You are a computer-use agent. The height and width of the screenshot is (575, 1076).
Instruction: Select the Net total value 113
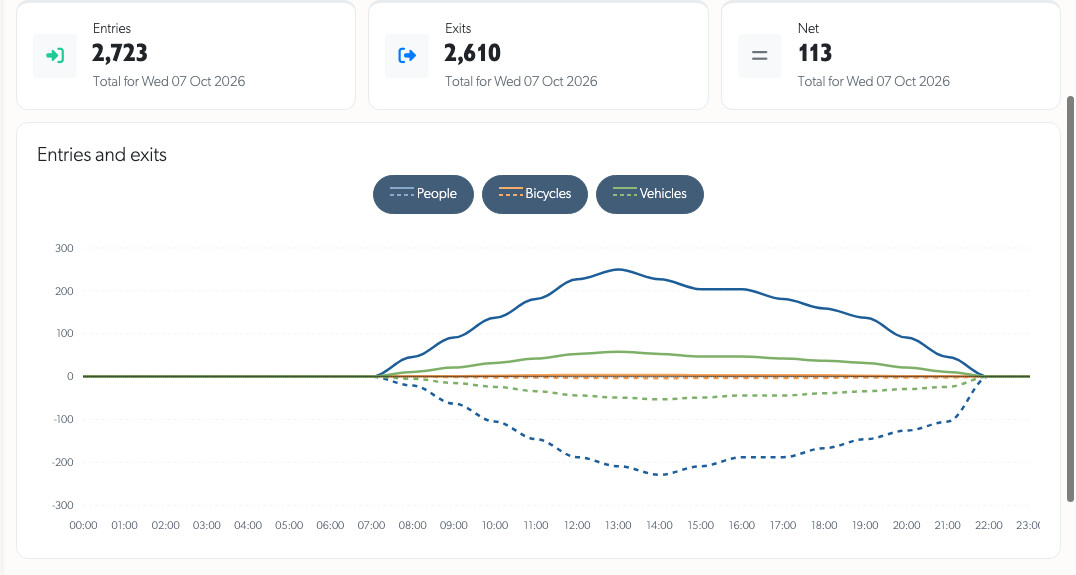[x=815, y=53]
